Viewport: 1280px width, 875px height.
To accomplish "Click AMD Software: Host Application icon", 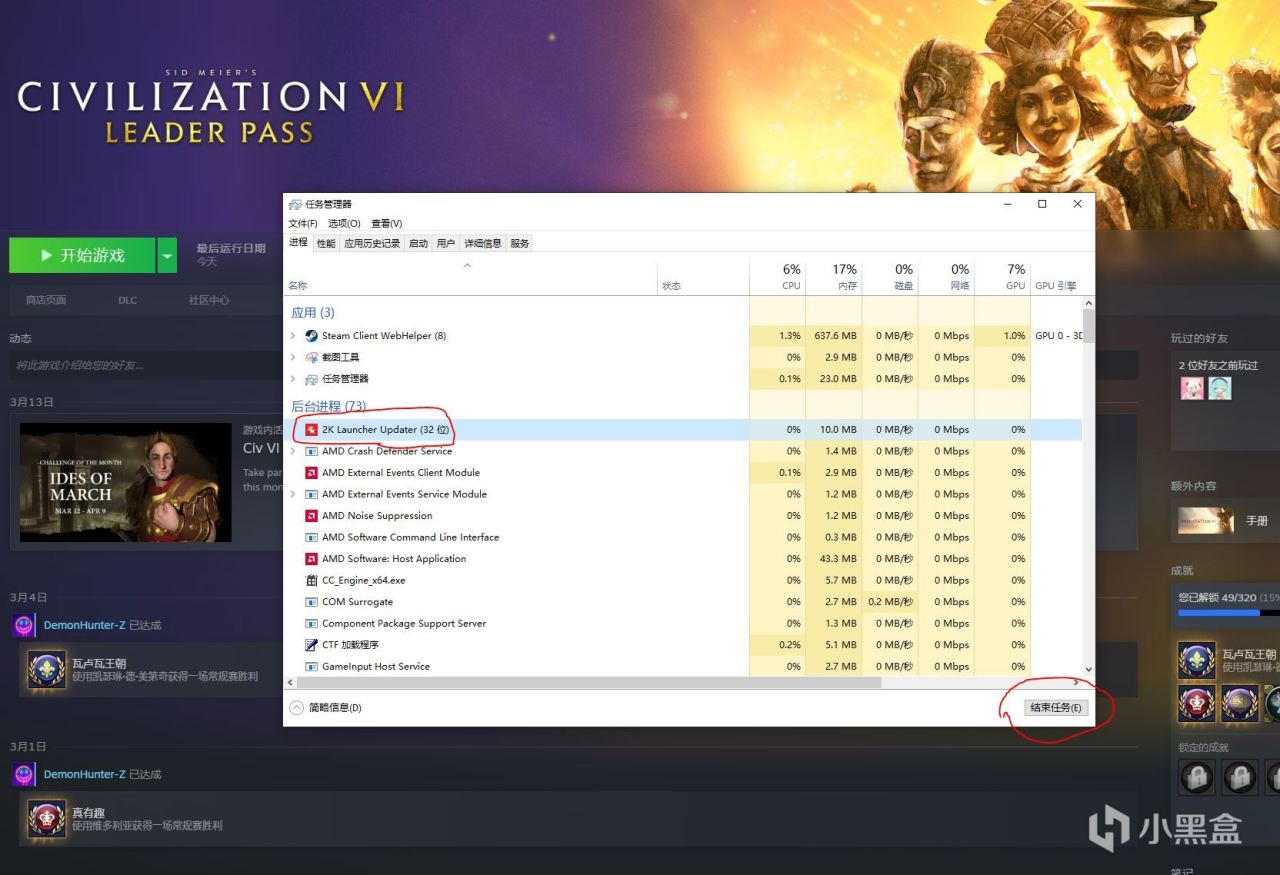I will pos(311,559).
